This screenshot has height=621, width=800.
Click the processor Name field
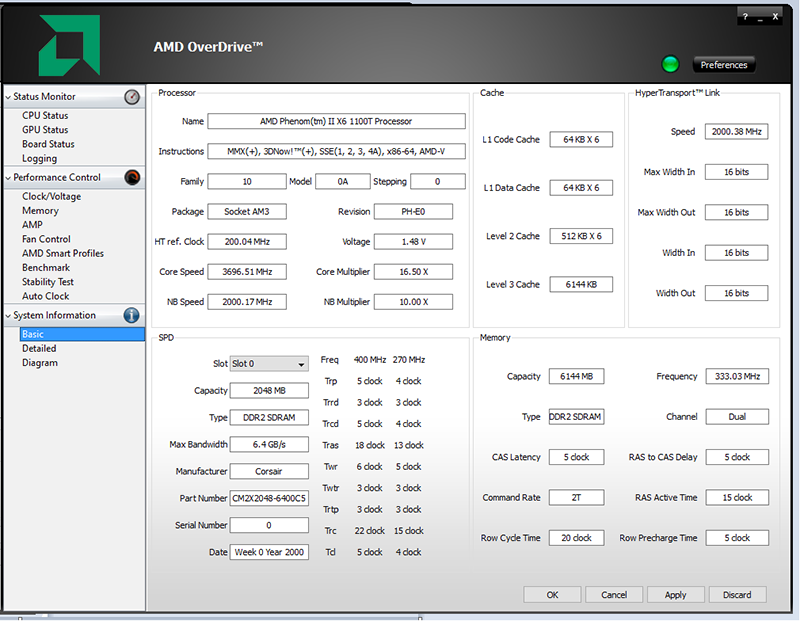point(336,121)
